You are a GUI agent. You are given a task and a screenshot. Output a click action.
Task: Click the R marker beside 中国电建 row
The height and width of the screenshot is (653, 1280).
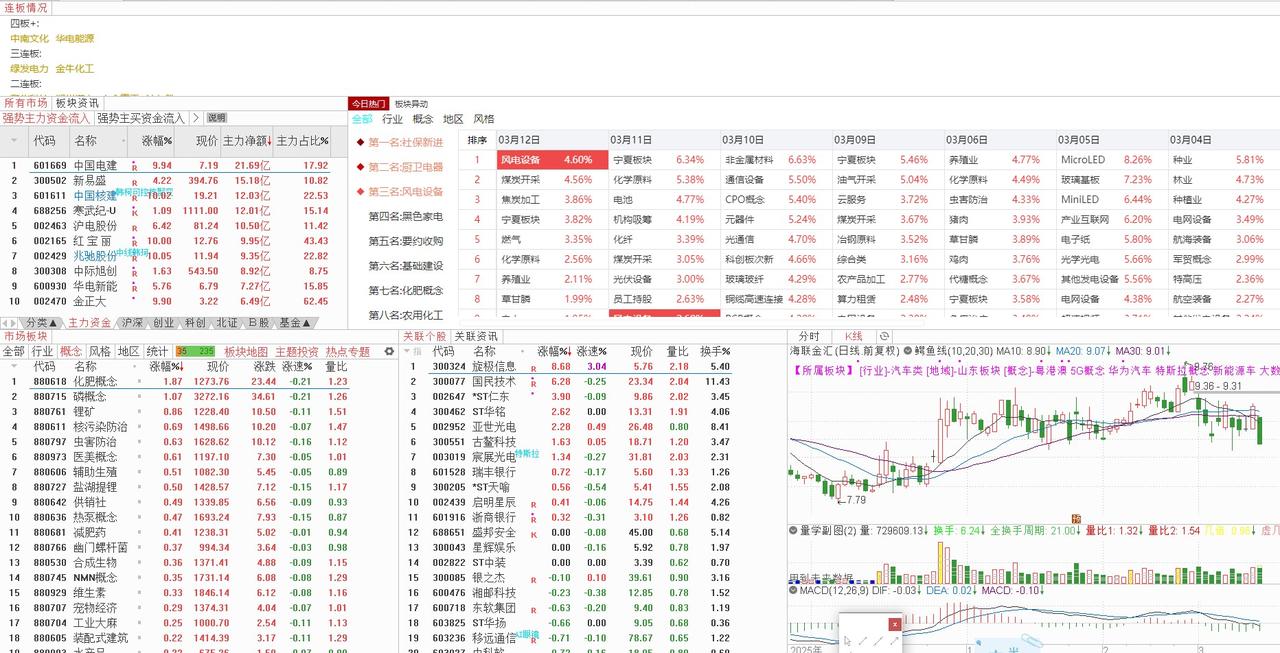click(133, 168)
